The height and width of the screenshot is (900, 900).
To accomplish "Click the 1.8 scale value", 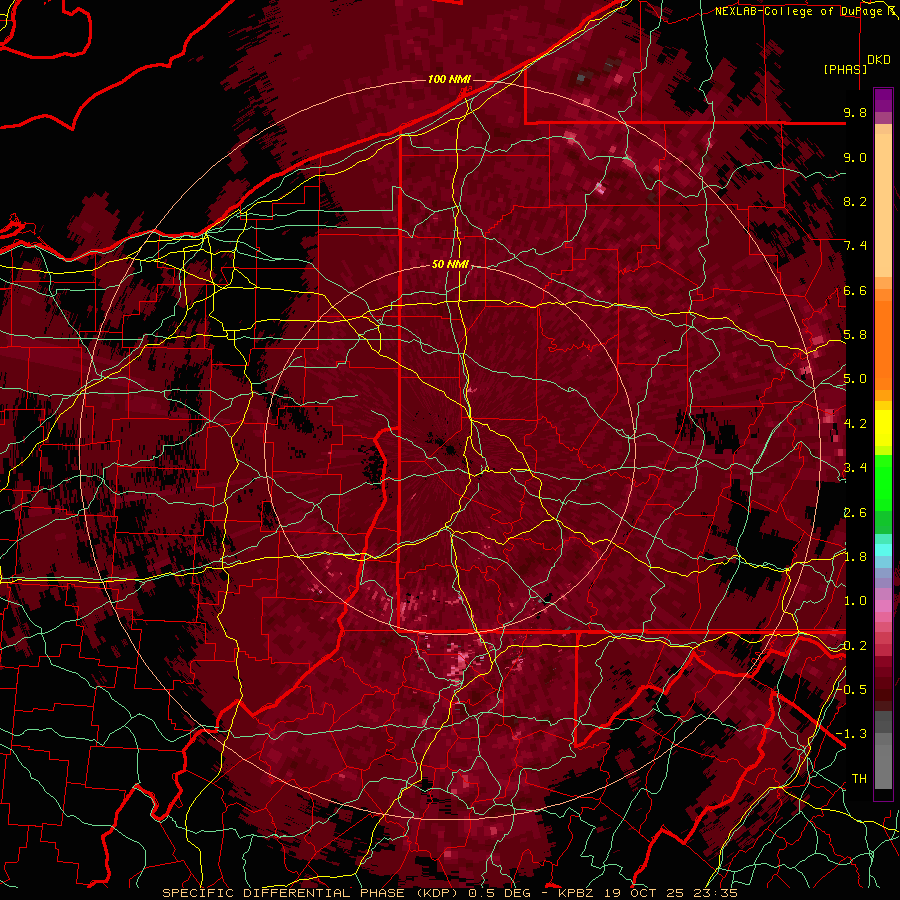I will pyautogui.click(x=855, y=557).
